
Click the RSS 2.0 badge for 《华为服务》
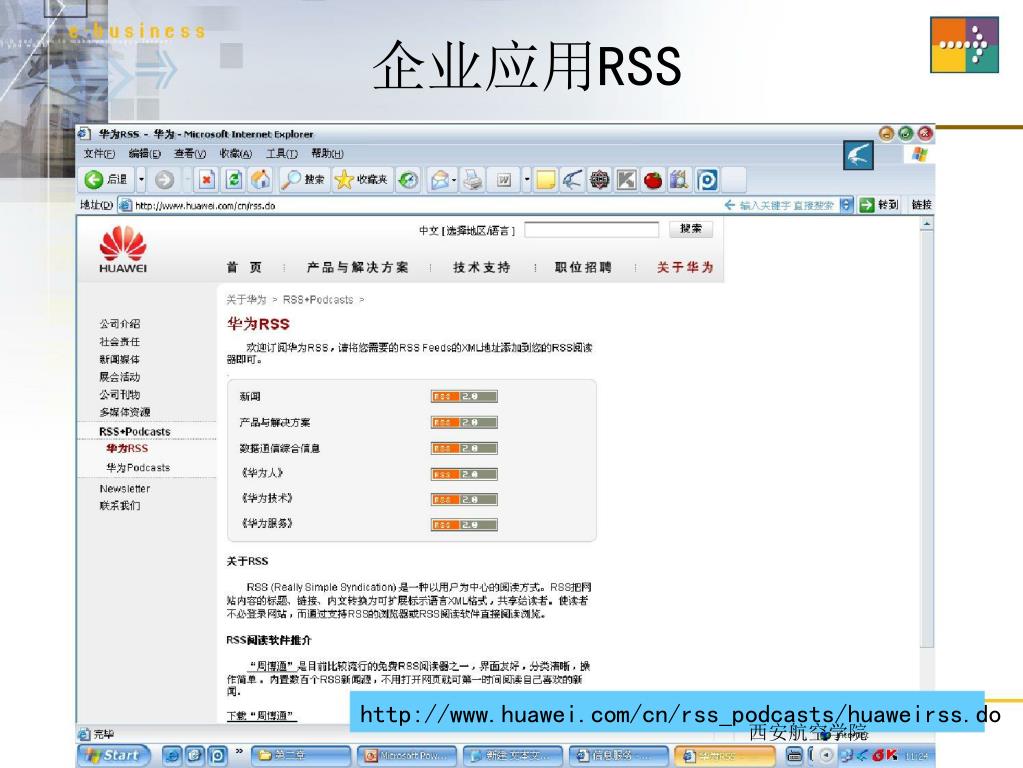(x=464, y=525)
